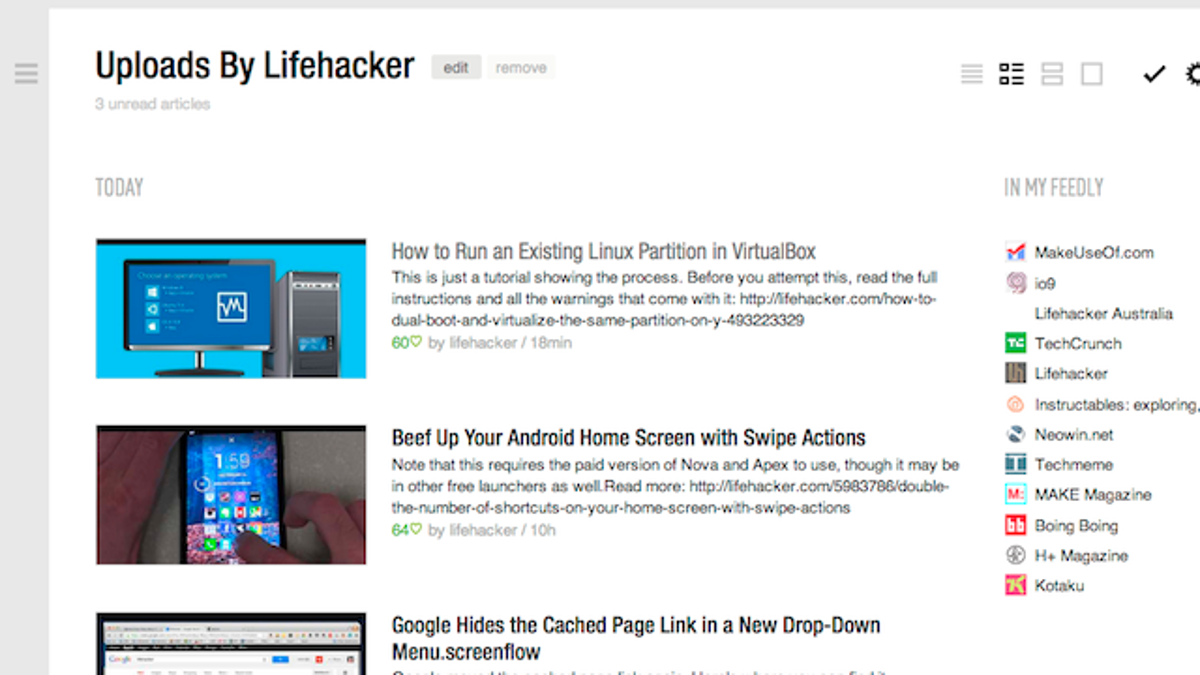The height and width of the screenshot is (675, 1200).
Task: Click the Google cached page thumbnail
Action: pos(231,644)
